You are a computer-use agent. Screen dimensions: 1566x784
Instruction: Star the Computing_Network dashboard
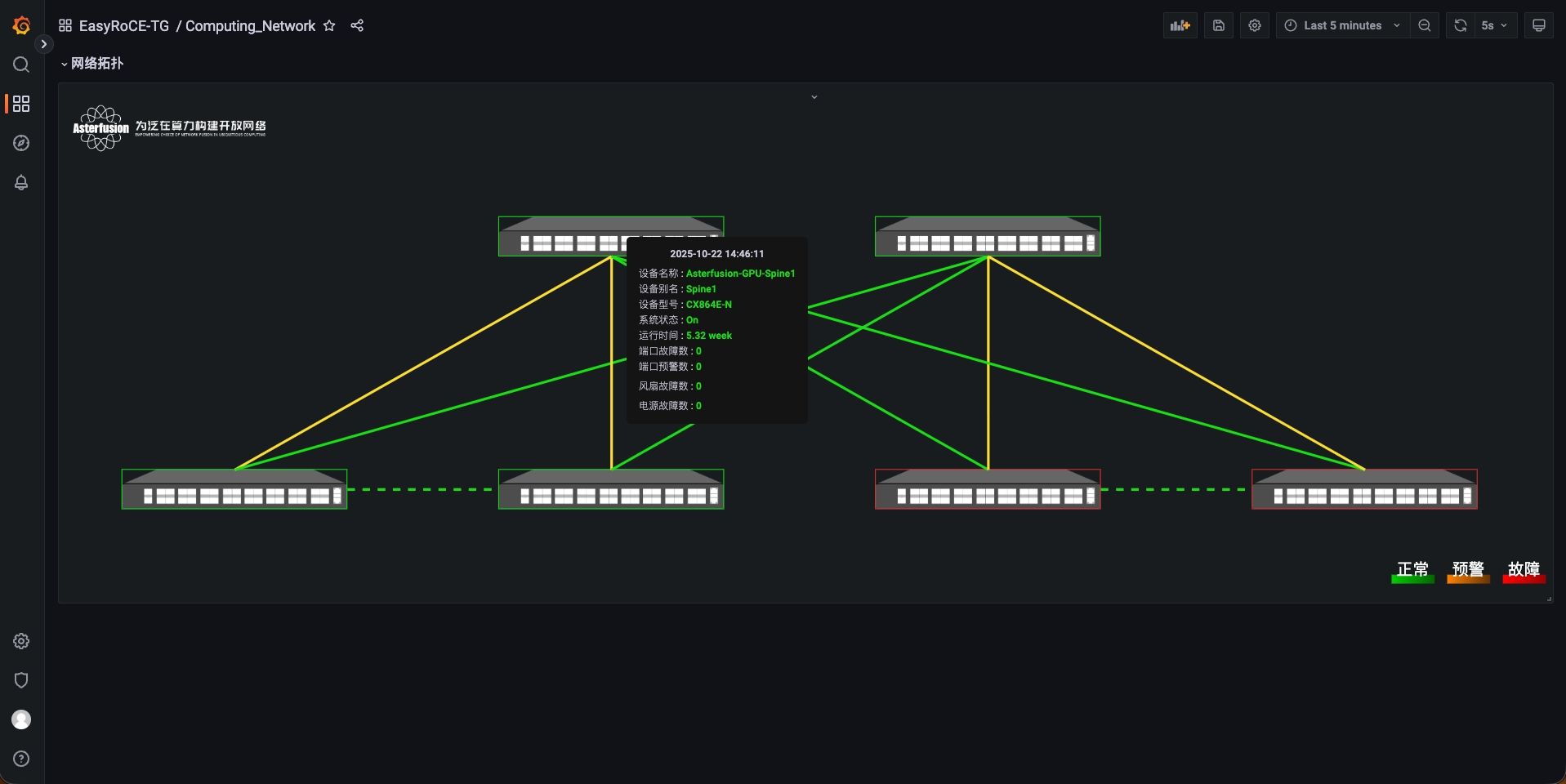329,25
